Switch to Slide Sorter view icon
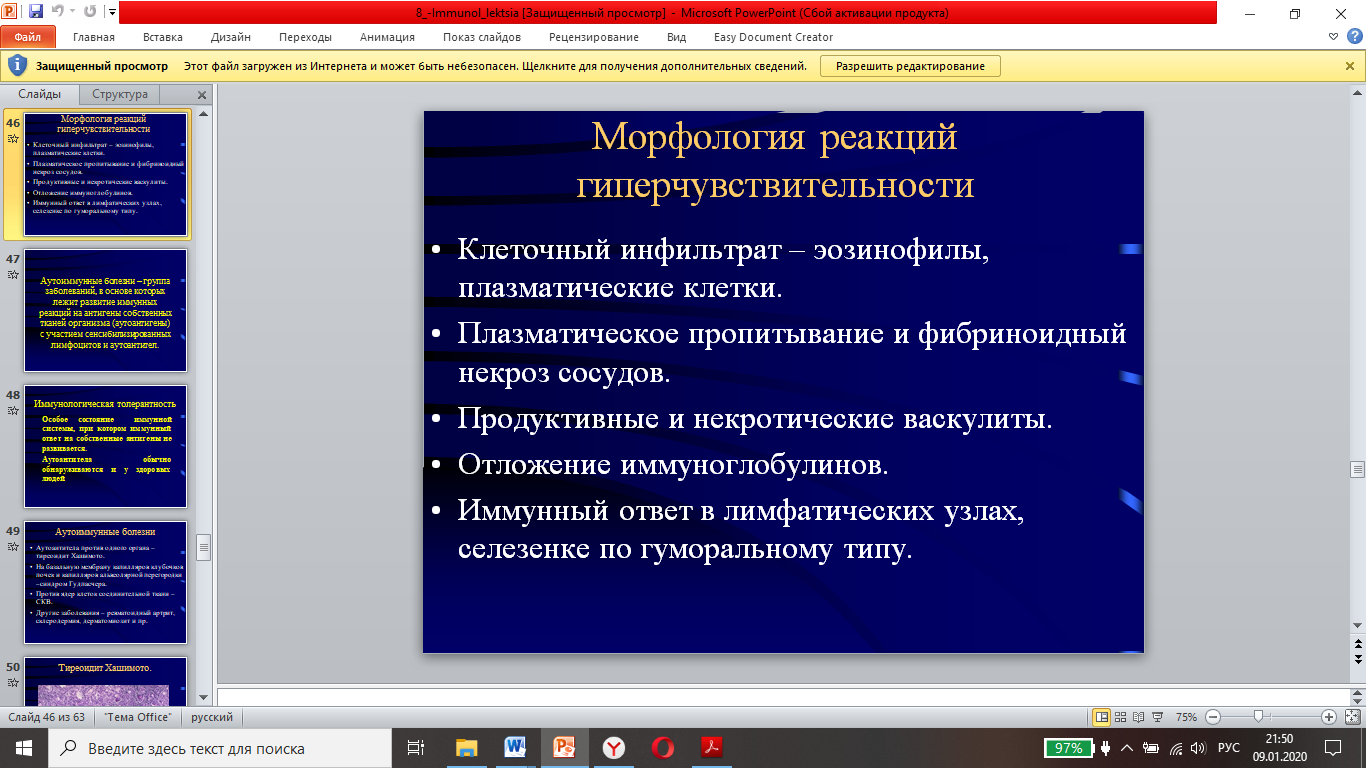This screenshot has height=768, width=1366. tap(1121, 717)
